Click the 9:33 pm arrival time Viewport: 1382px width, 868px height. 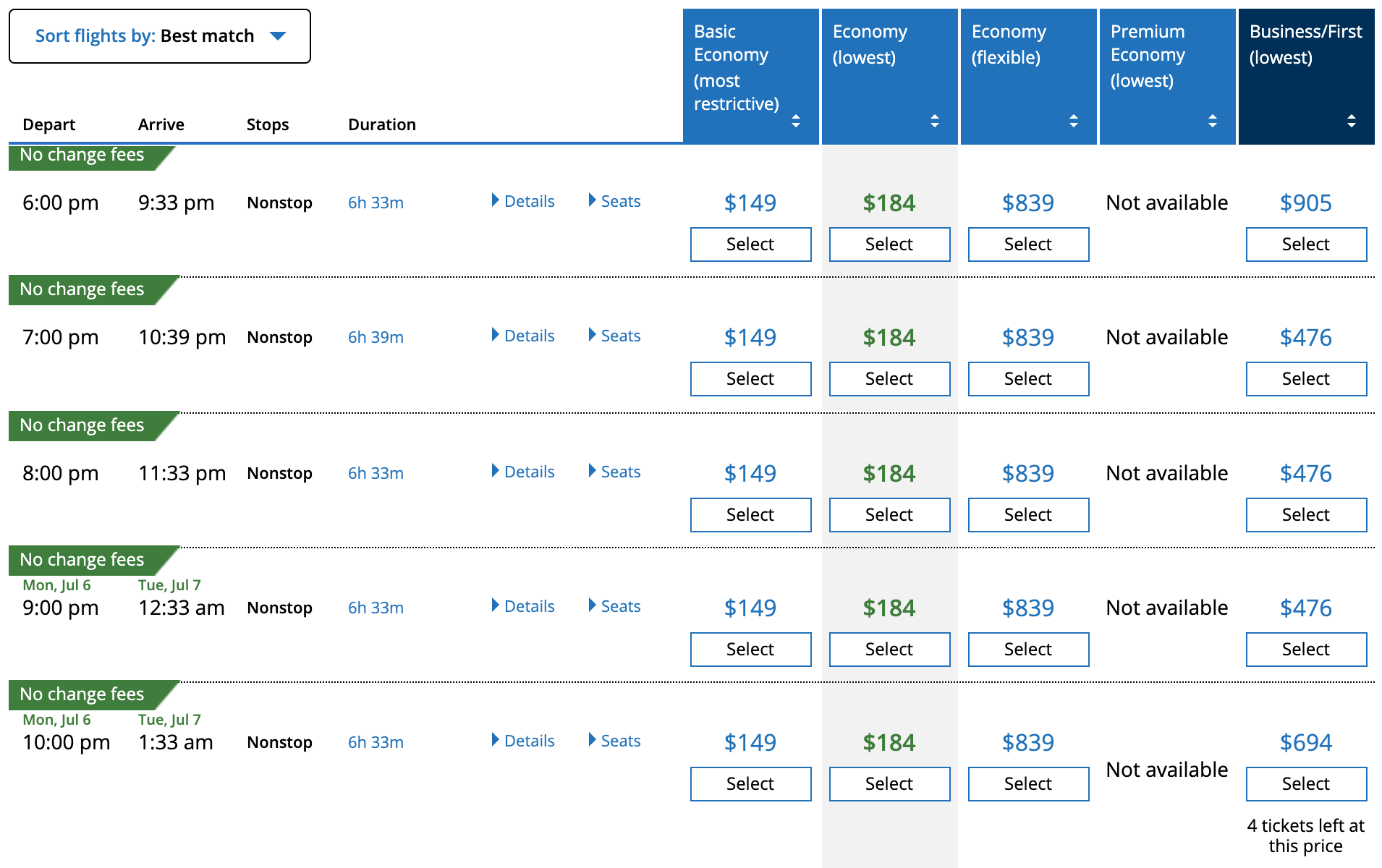point(176,203)
